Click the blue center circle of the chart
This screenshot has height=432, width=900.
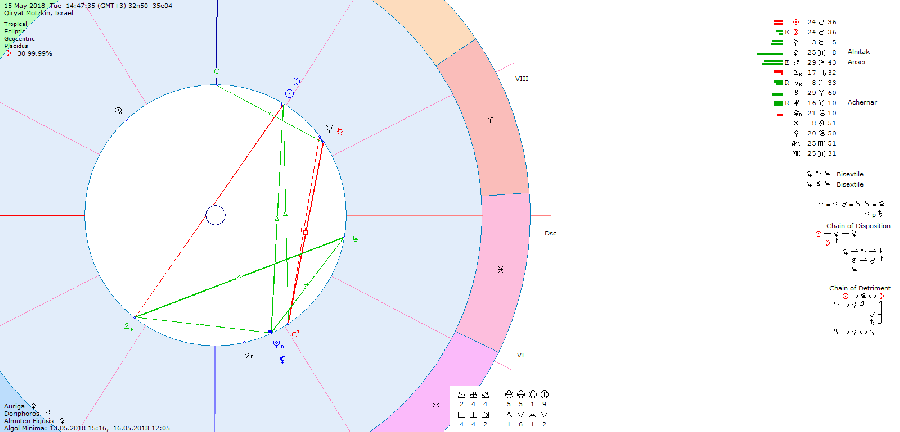(216, 216)
